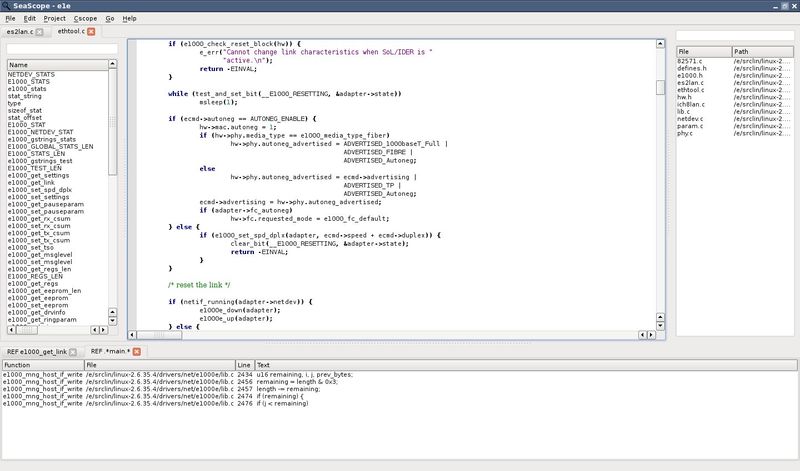Click the symbol list scroll-up arrow
The image size is (800, 471).
112,64
